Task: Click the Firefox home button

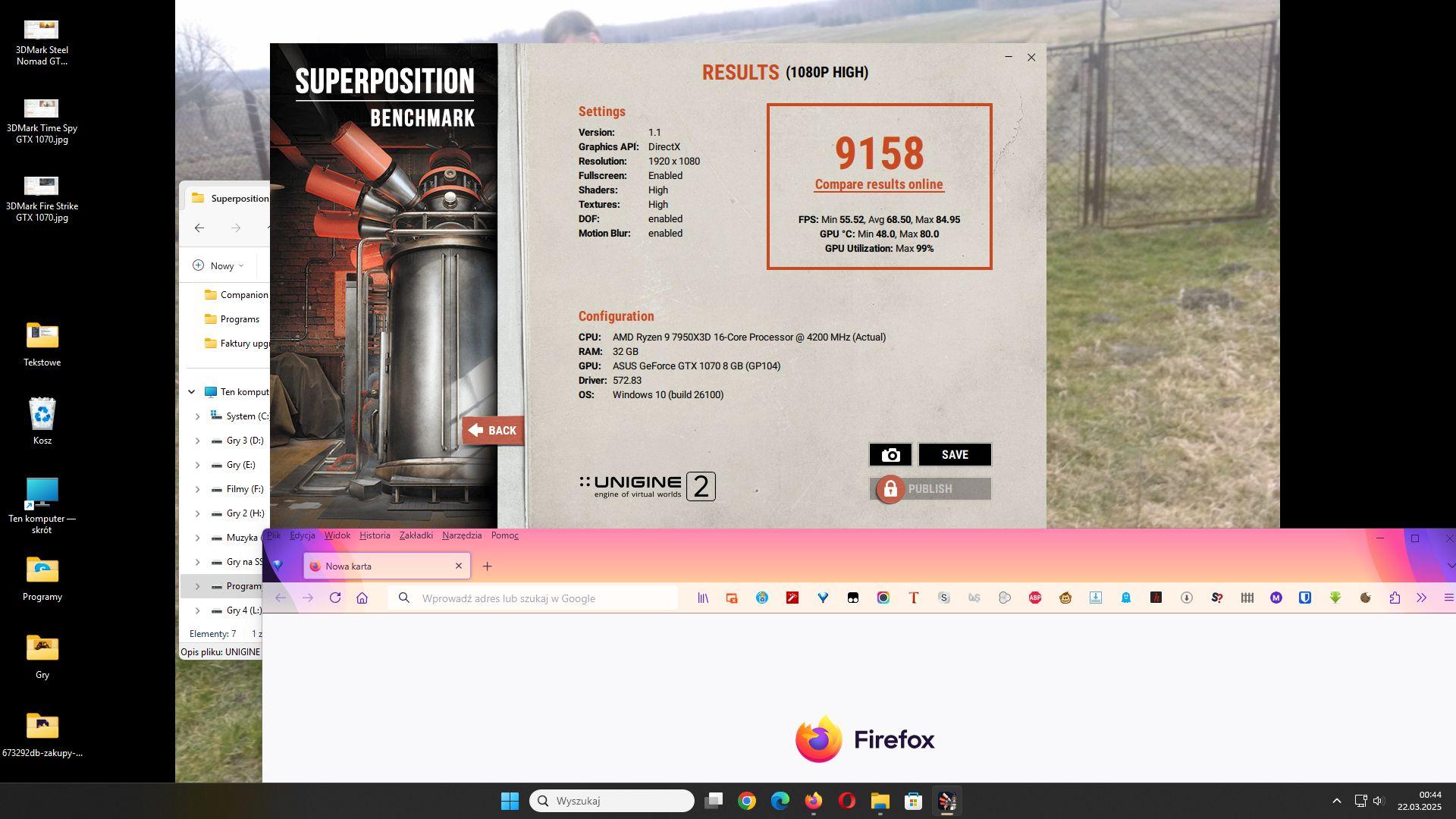Action: click(x=362, y=598)
